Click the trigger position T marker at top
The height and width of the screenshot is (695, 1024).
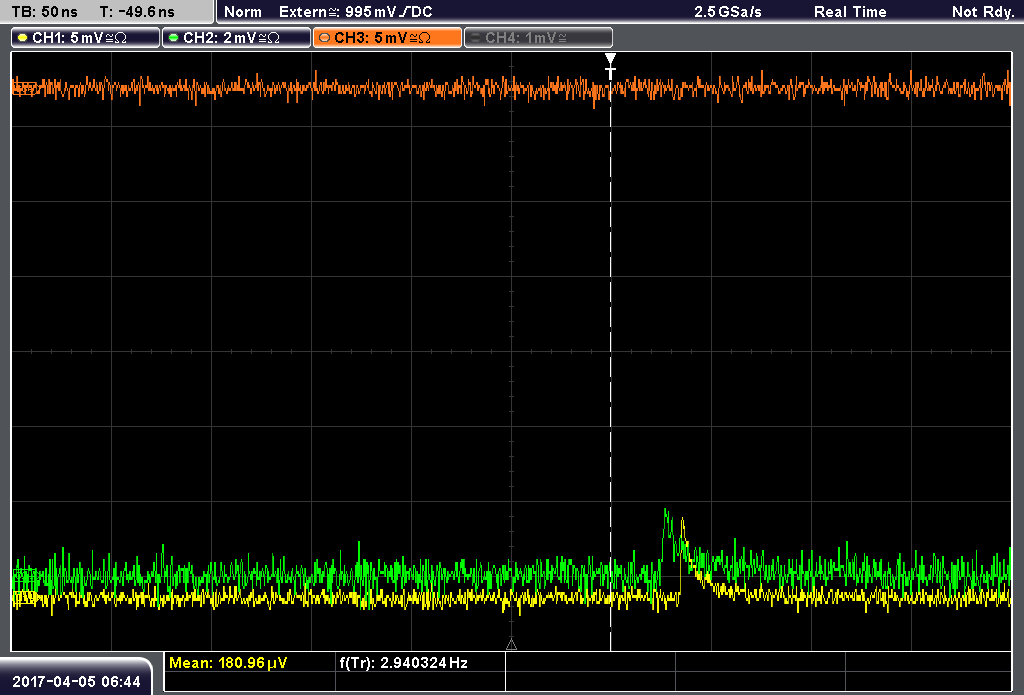[610, 66]
